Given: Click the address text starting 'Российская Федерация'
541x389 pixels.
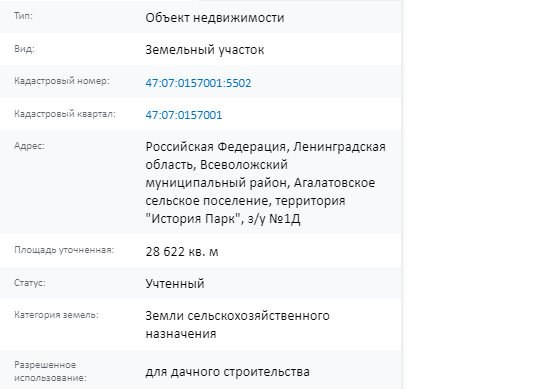Looking at the screenshot, I should click(265, 183).
